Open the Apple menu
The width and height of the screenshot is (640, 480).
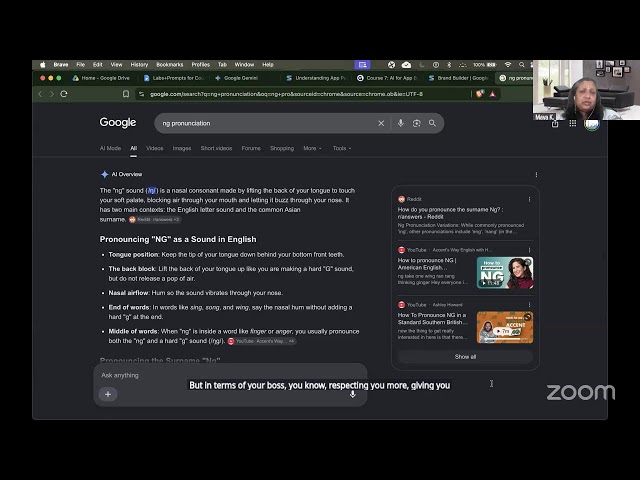tap(42, 64)
